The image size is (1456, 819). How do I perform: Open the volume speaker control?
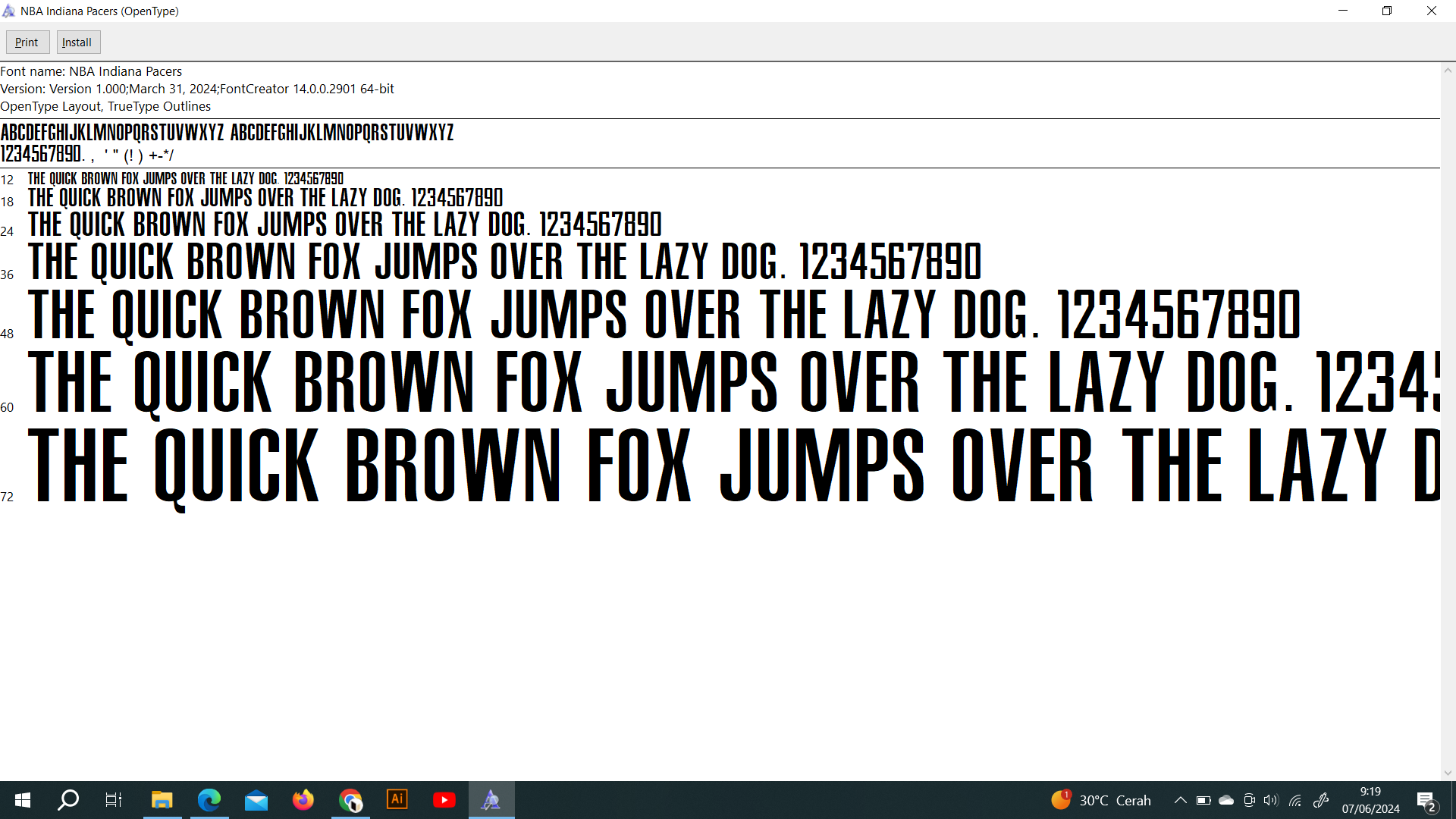[x=1271, y=800]
